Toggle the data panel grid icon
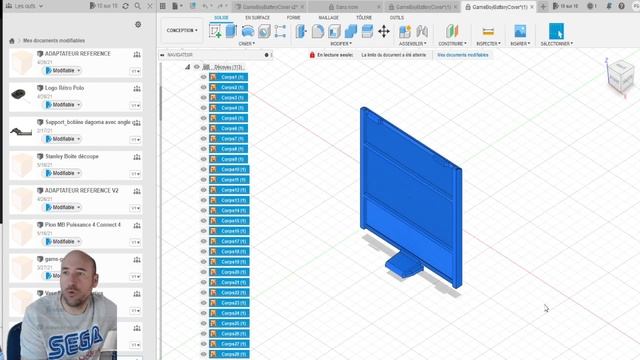Image resolution: width=640 pixels, height=360 pixels. tap(162, 6)
